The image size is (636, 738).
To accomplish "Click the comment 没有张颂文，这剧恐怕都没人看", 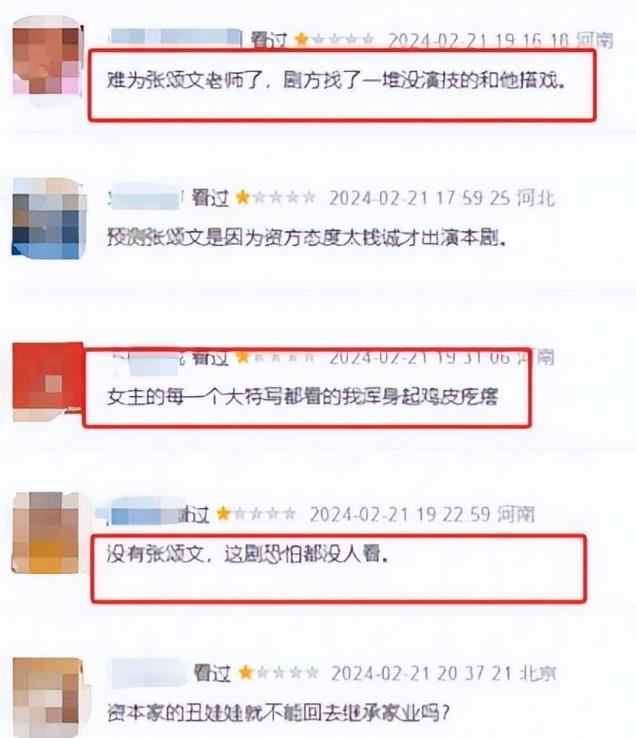I will (x=248, y=554).
